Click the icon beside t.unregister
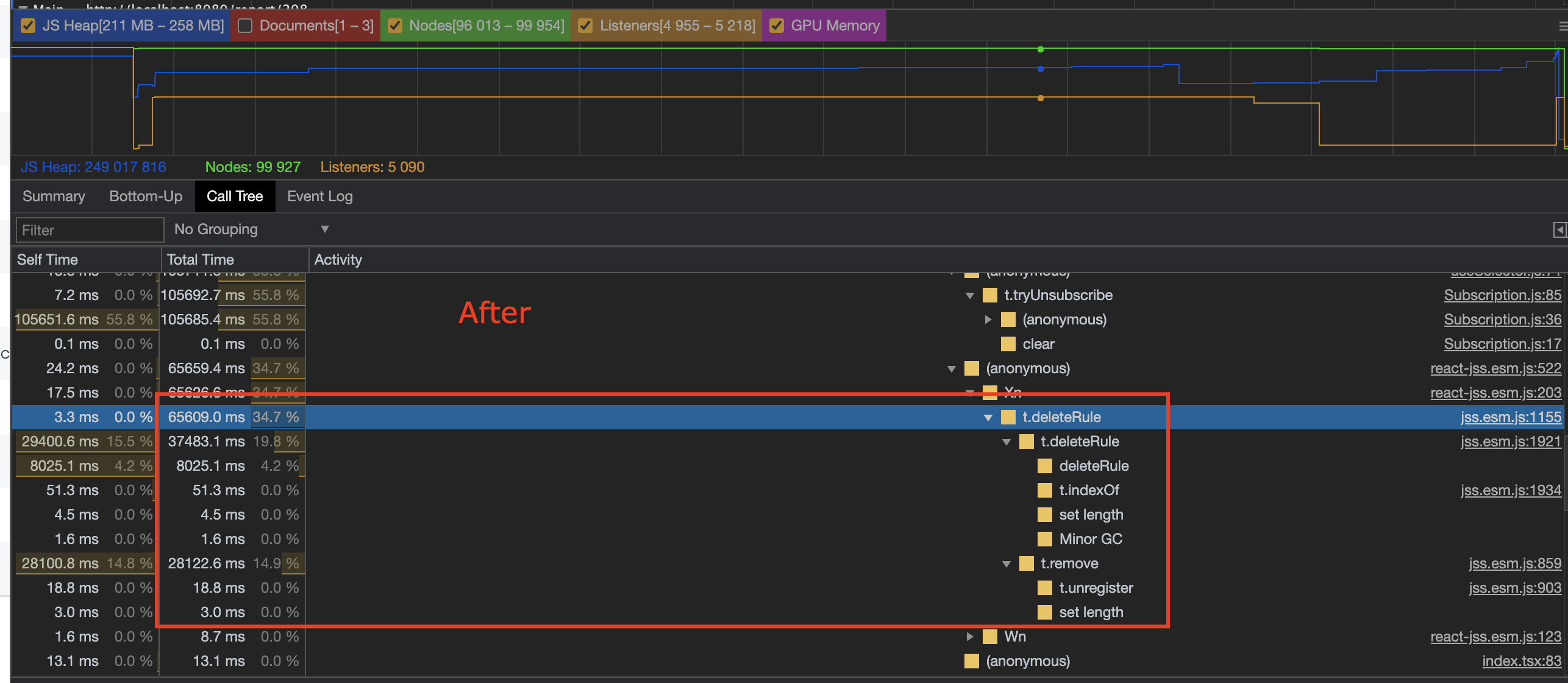1568x683 pixels. [1044, 588]
